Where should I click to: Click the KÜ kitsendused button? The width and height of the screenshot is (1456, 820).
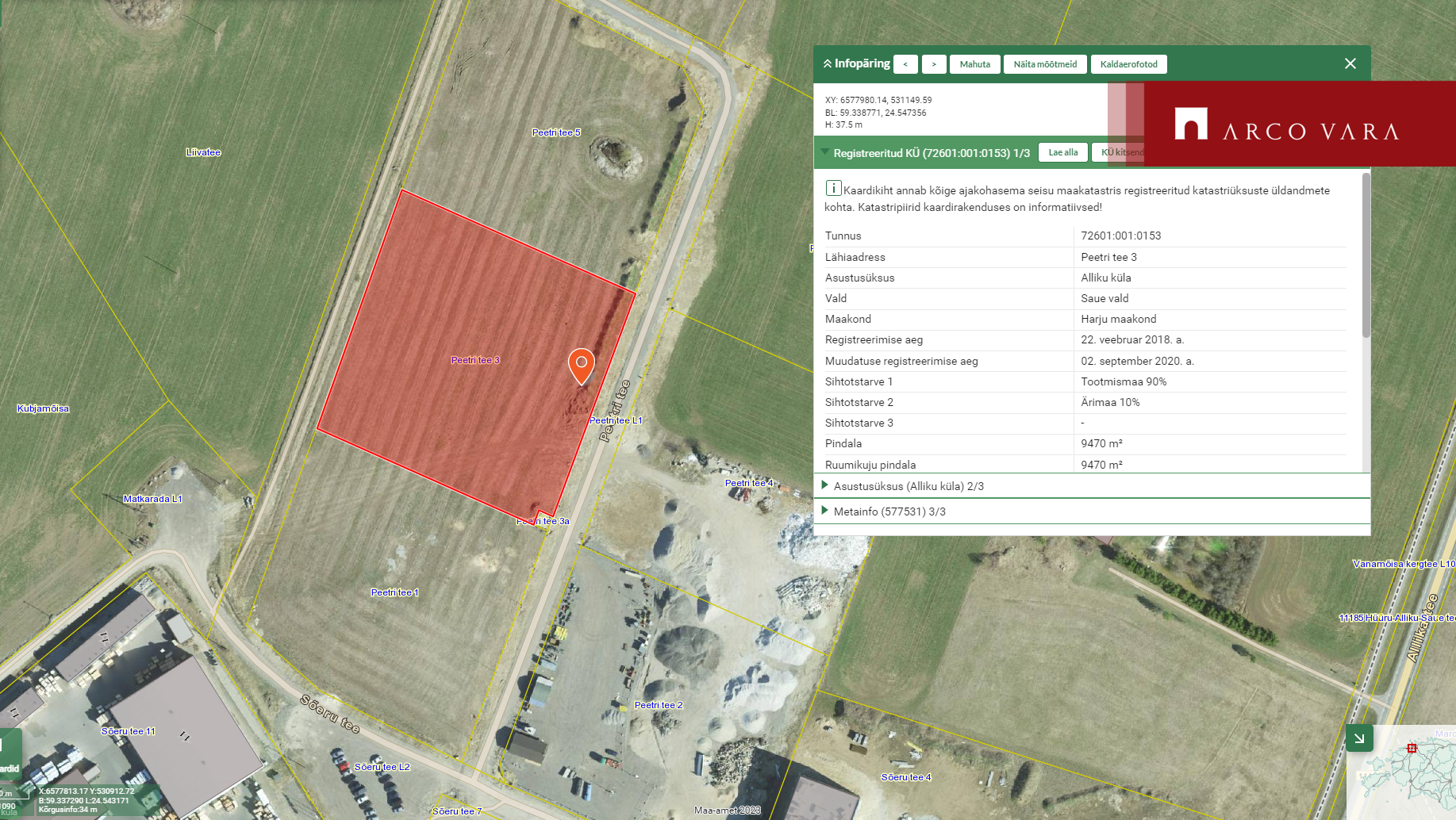(x=1118, y=152)
